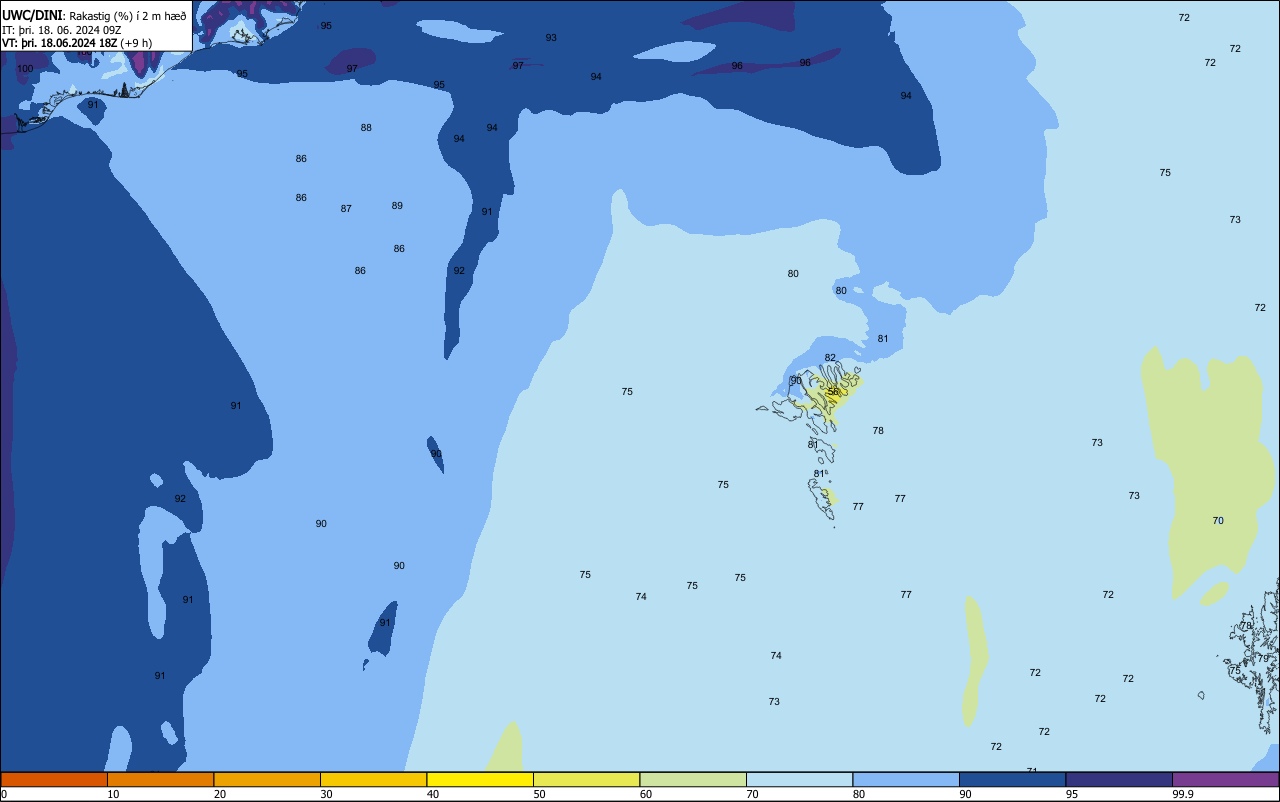Viewport: 1280px width, 802px height.
Task: Click the purple legend swatch above 99.9
Action: point(1225,779)
